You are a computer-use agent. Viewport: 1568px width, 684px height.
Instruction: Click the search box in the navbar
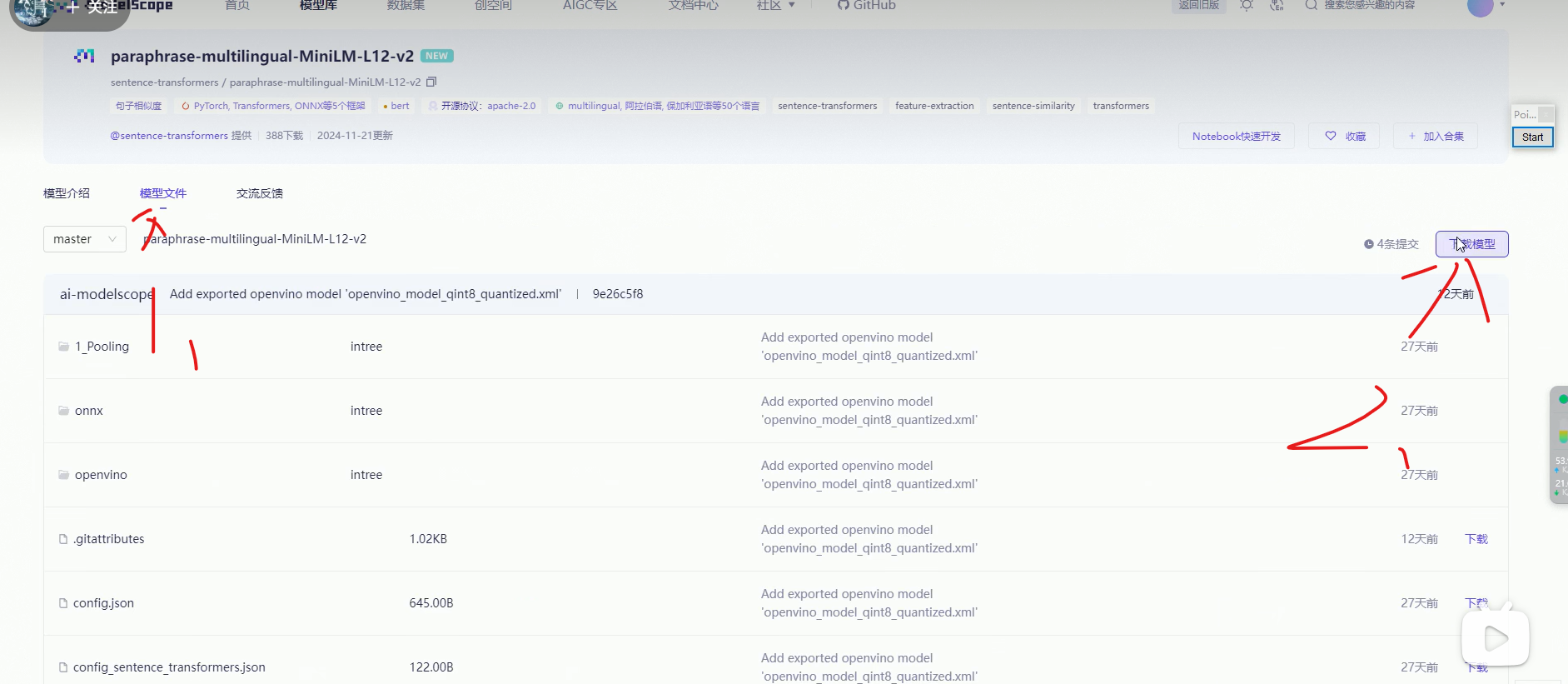click(x=1369, y=6)
